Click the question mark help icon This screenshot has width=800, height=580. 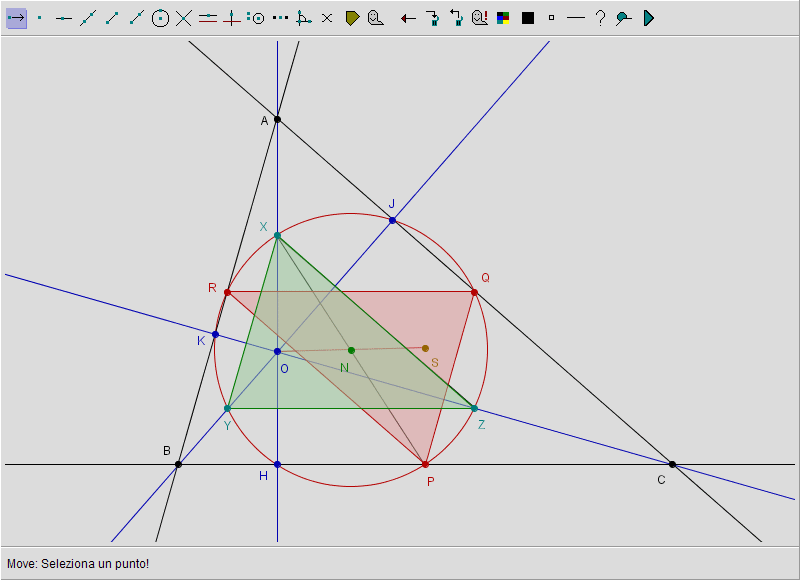601,18
